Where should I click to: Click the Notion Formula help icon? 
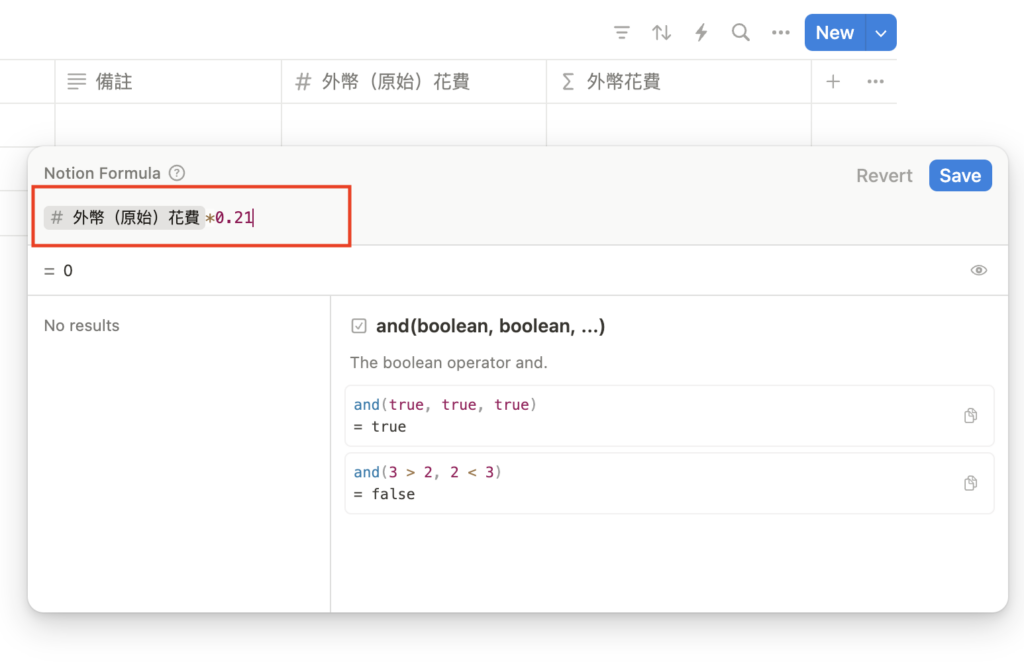[177, 173]
